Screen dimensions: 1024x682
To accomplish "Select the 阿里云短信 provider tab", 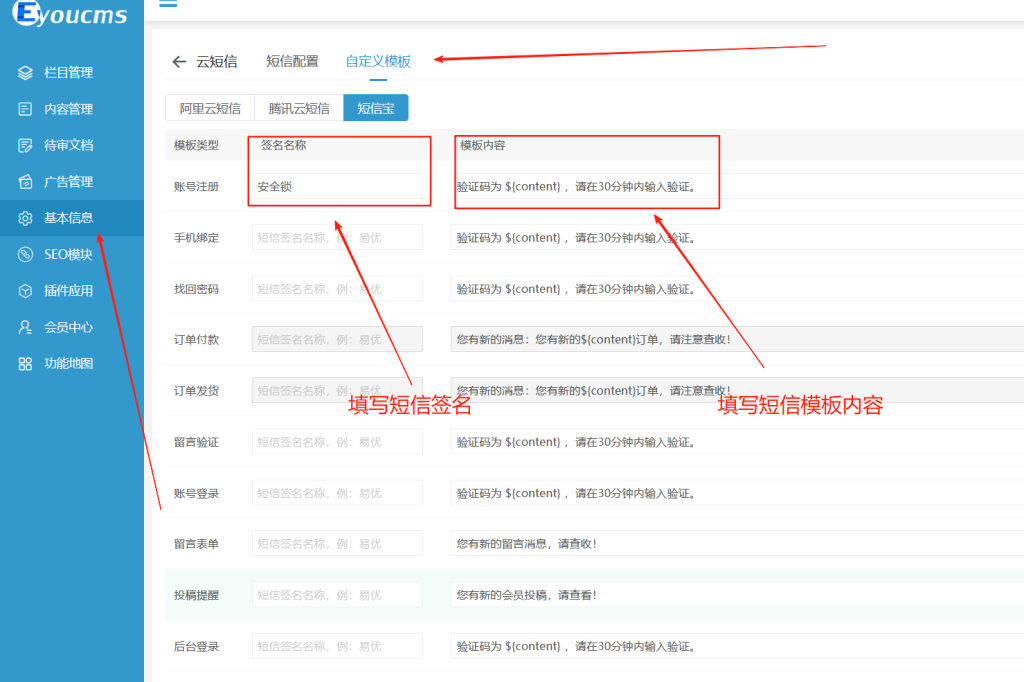I will click(x=211, y=107).
